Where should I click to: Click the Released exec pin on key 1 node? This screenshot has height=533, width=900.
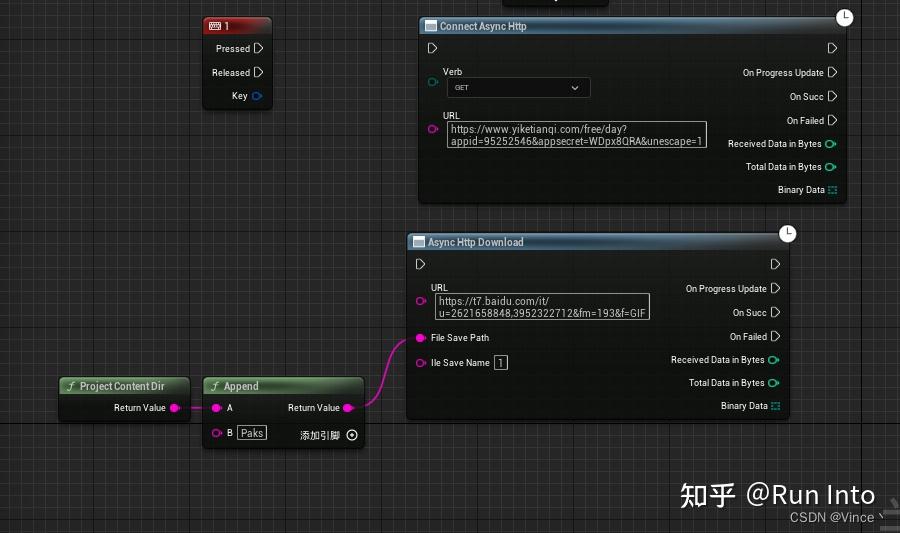[258, 72]
